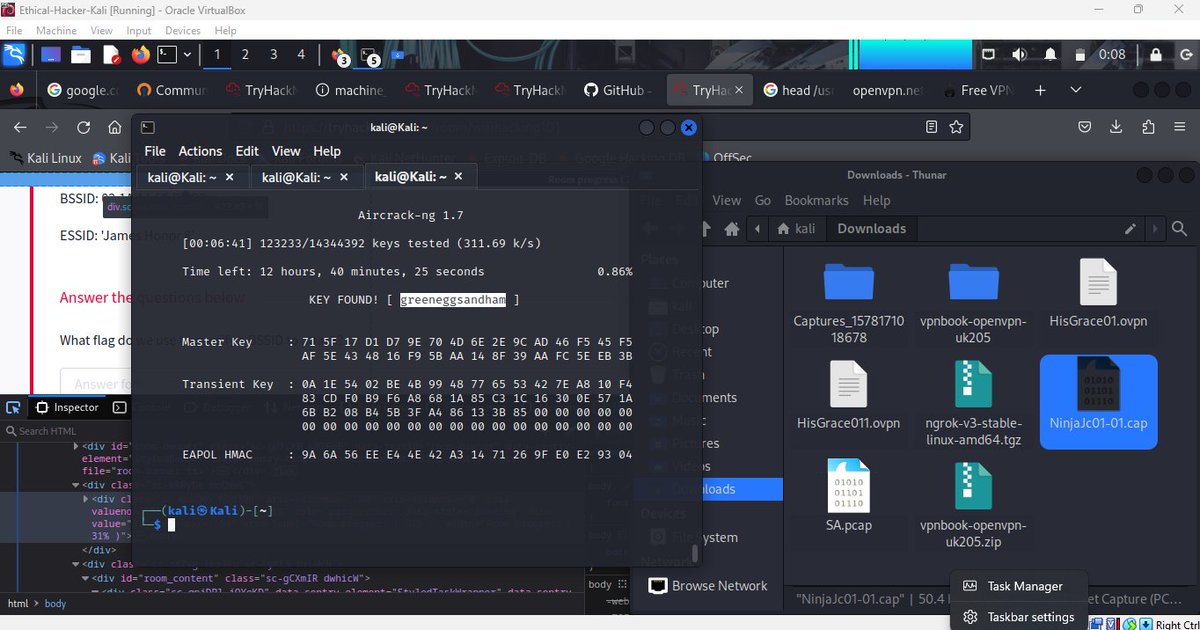Open the Kali dragon applications menu
Viewport: 1200px width, 630px height.
pos(16,54)
